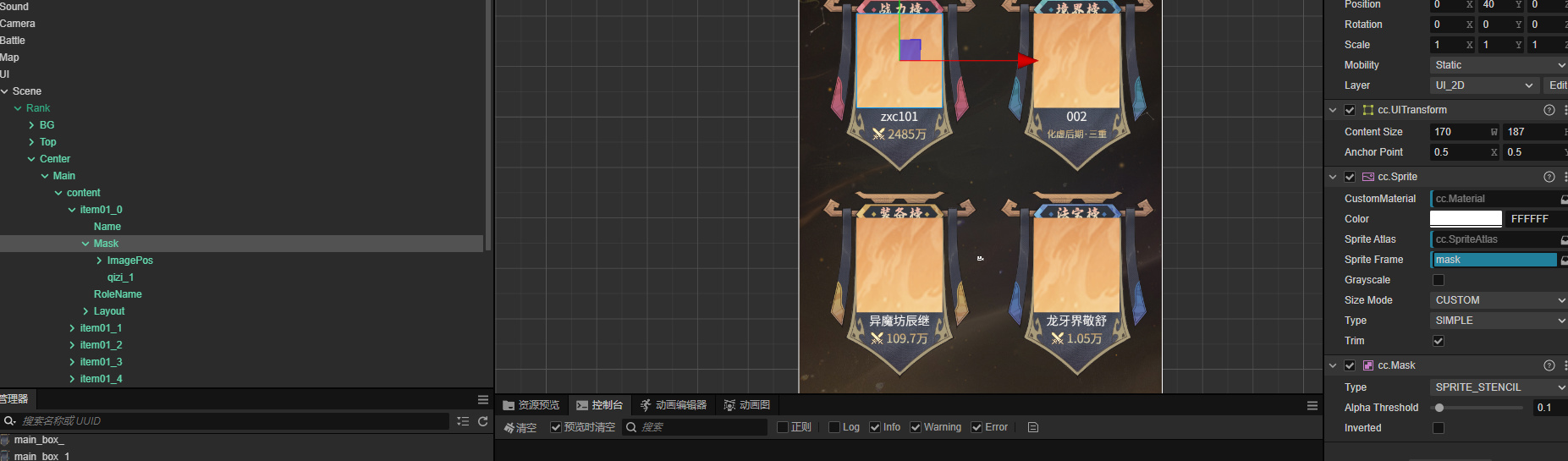Enable the Inverted mask checkbox
Image resolution: width=1568 pixels, height=461 pixels.
pos(1439,428)
